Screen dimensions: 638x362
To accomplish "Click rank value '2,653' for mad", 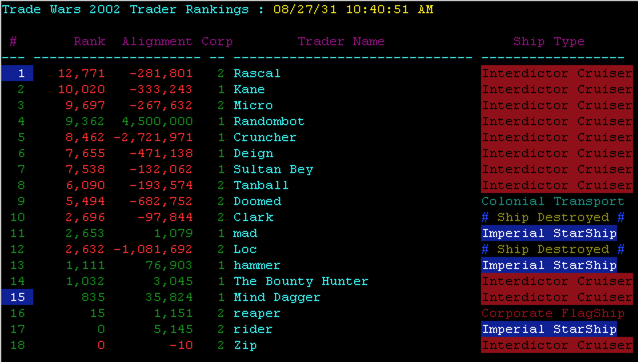I will click(x=85, y=233).
